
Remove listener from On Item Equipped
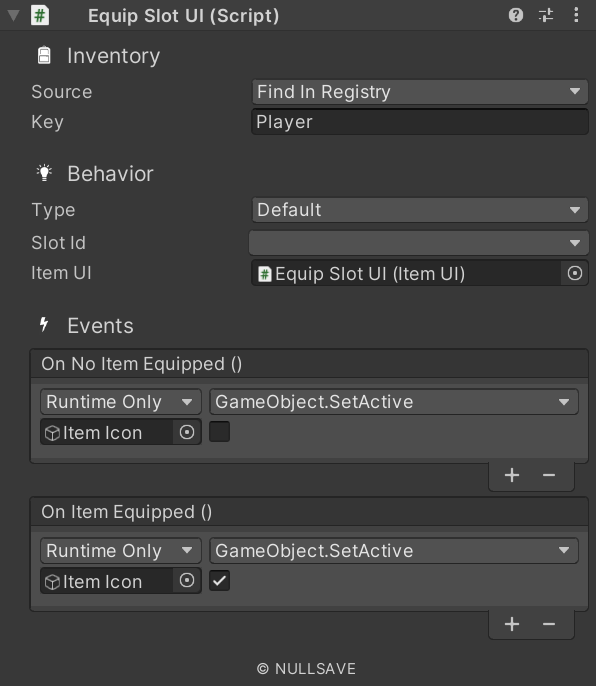[549, 624]
